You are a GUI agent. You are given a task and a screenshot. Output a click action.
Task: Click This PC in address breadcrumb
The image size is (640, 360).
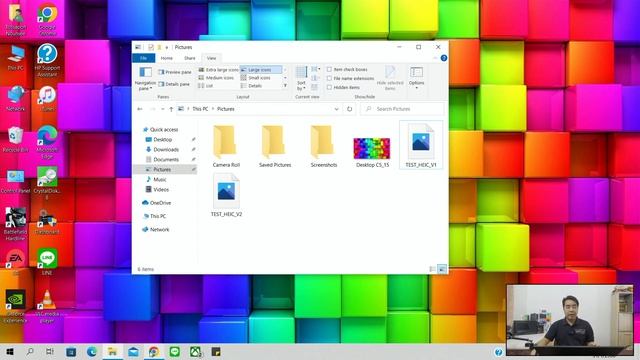coord(200,109)
